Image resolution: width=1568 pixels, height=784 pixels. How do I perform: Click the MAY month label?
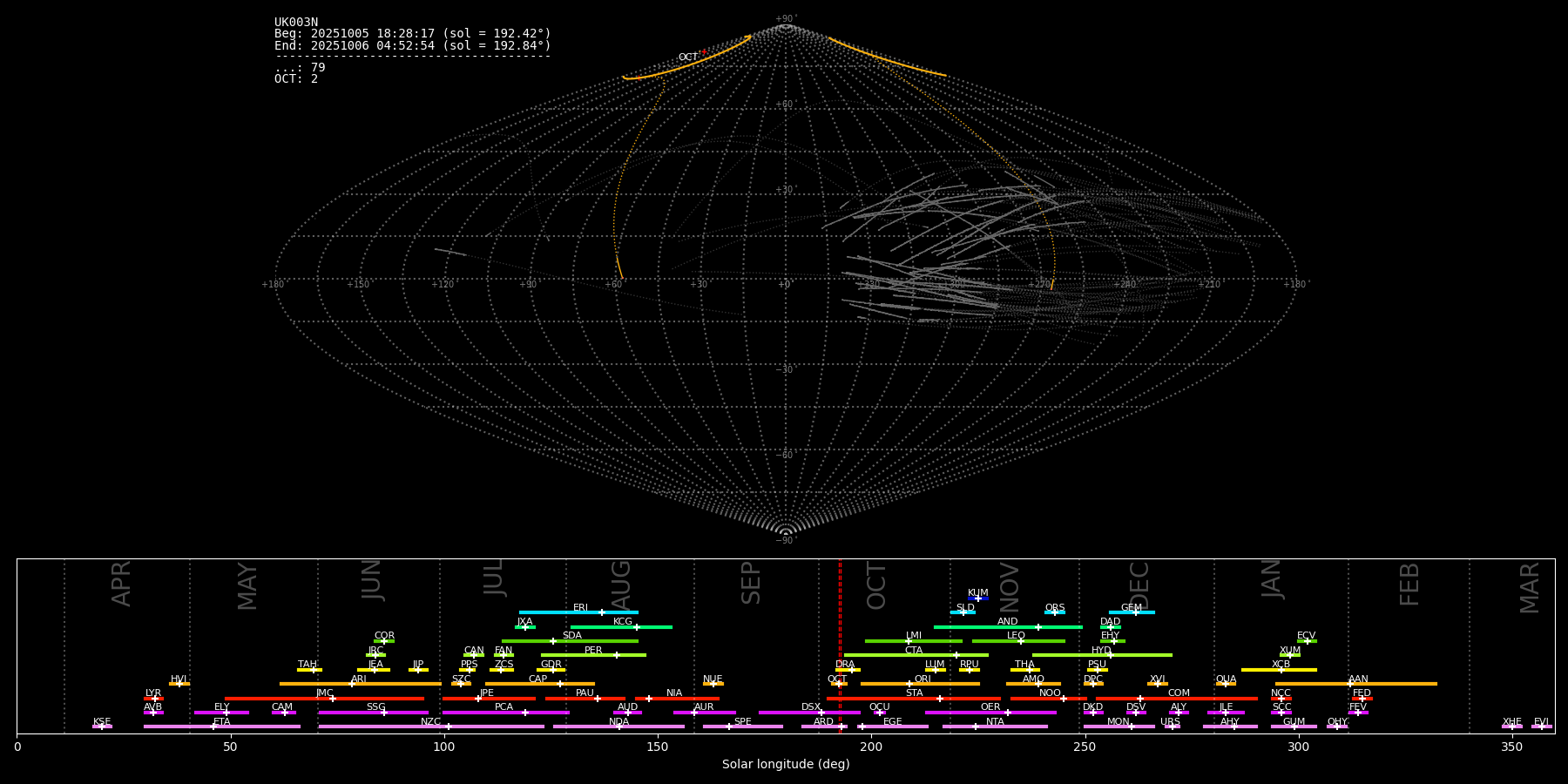point(247,586)
